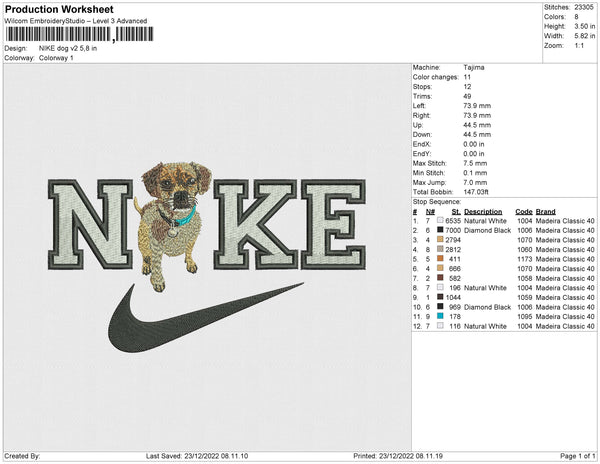Image resolution: width=600 pixels, height=464 pixels.
Task: Click the Natural White swatch in stop row 1
Action: 440,220
